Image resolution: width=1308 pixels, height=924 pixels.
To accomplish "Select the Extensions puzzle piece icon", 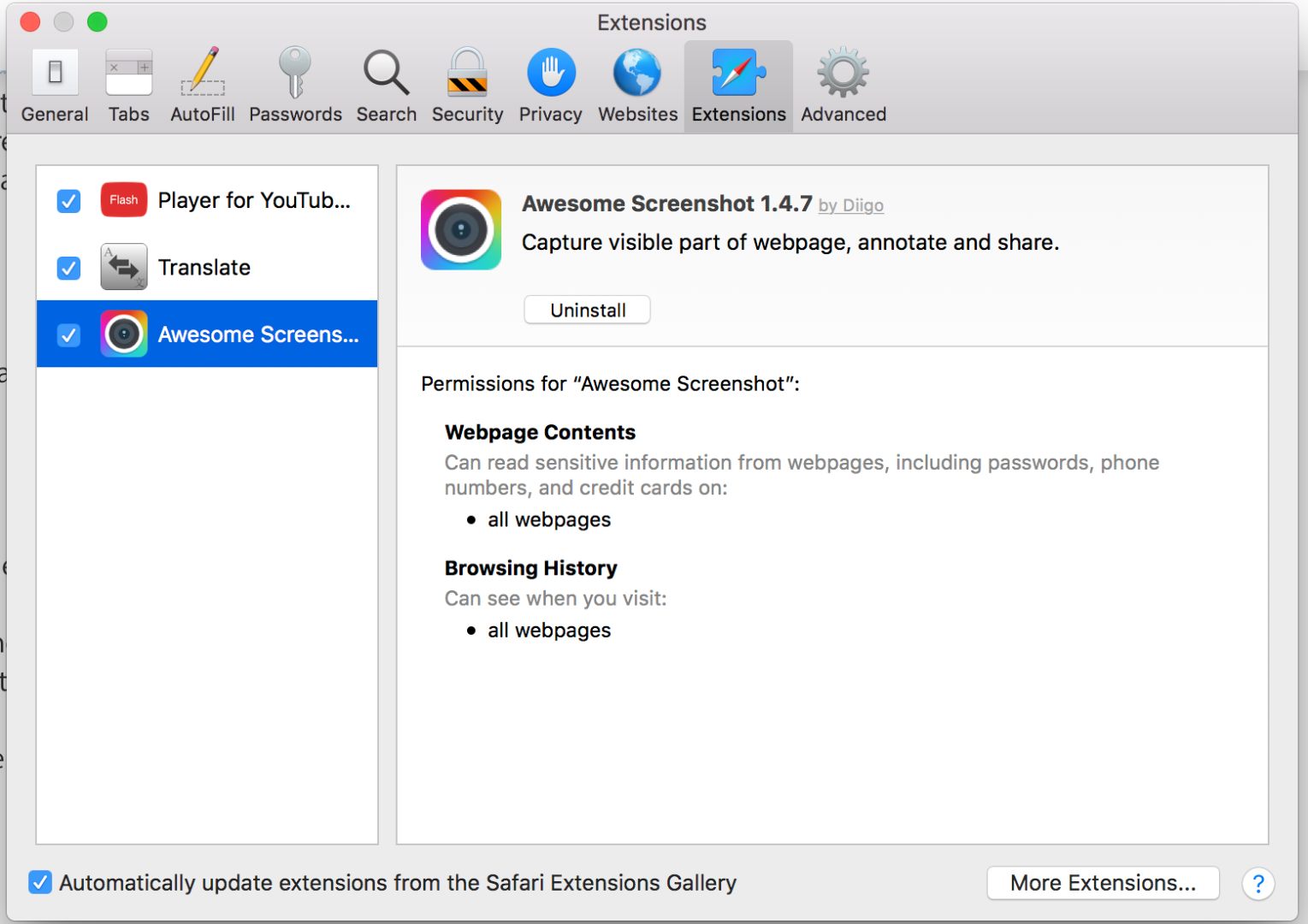I will point(738,73).
